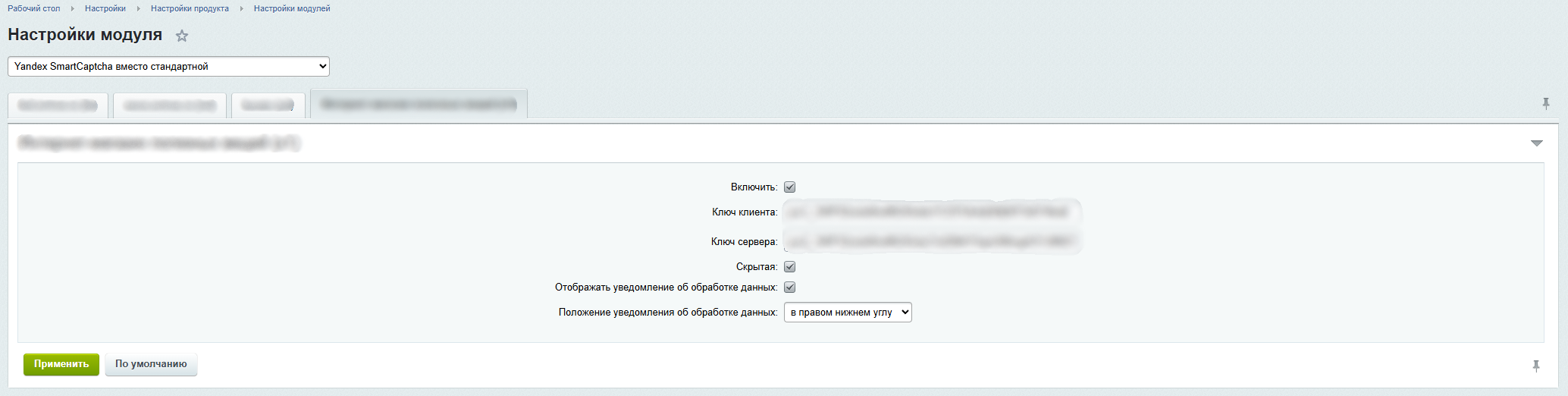Click the pin icon beside the tab row

[1545, 104]
